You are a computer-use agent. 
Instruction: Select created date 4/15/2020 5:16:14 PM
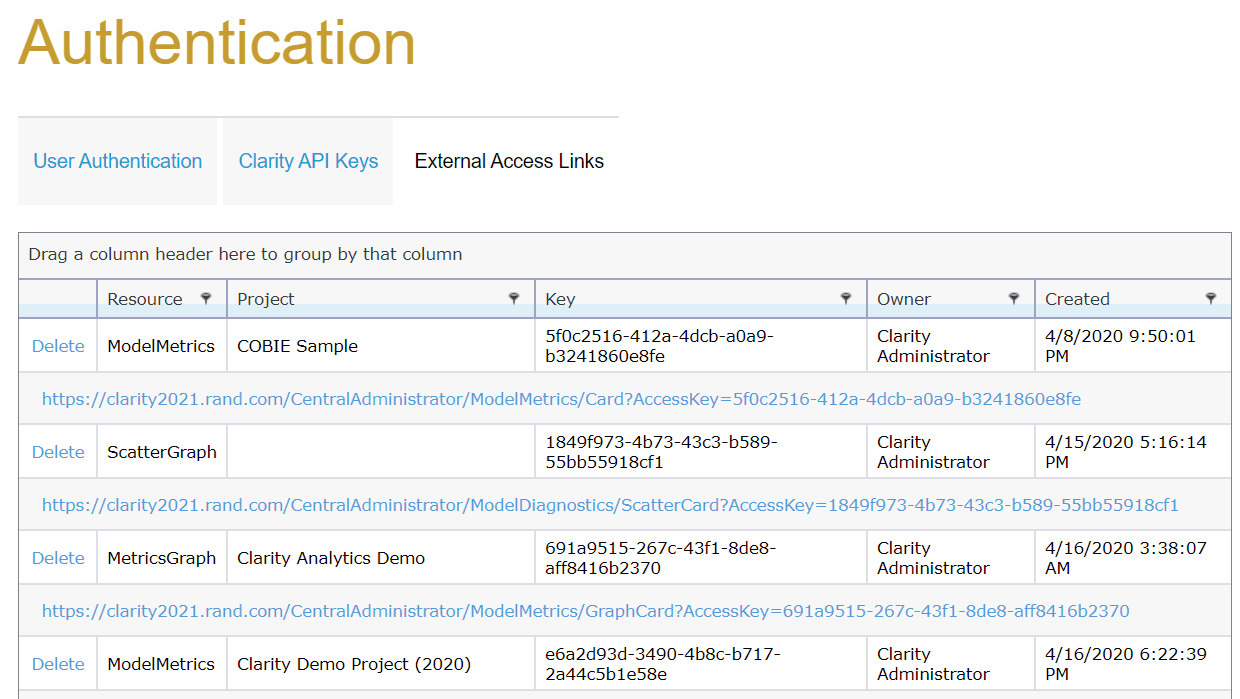[1133, 452]
